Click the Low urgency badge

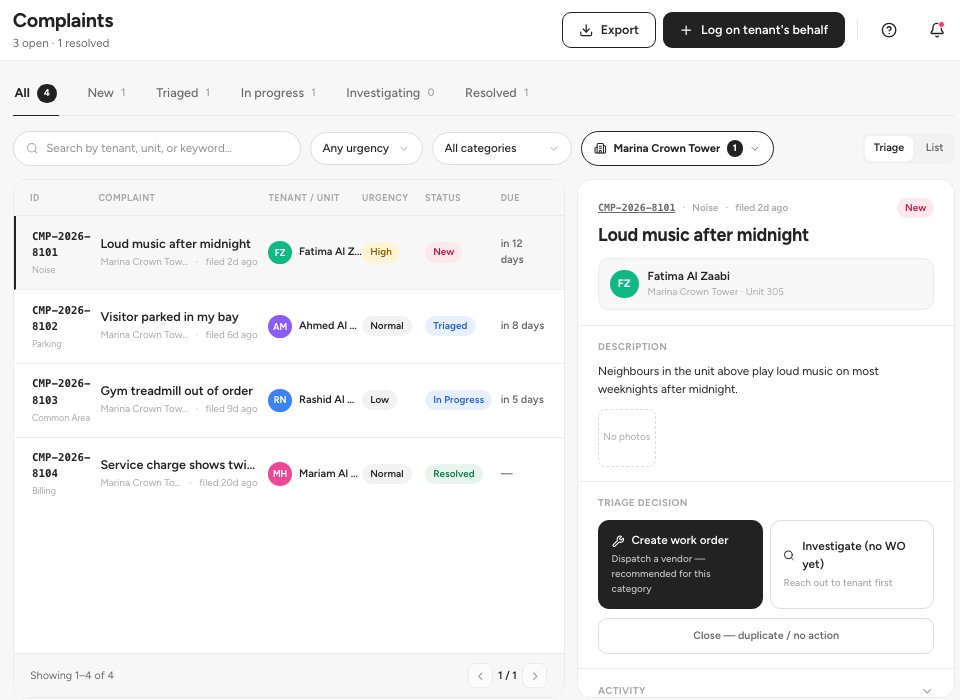coord(379,400)
